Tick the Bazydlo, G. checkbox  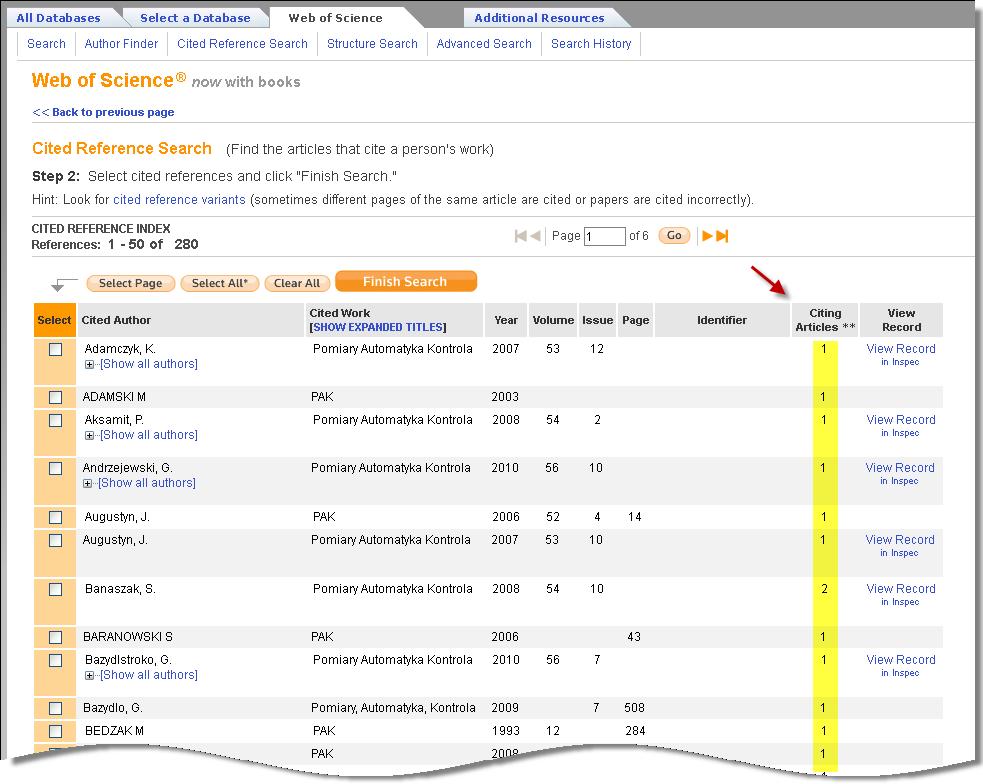click(55, 708)
